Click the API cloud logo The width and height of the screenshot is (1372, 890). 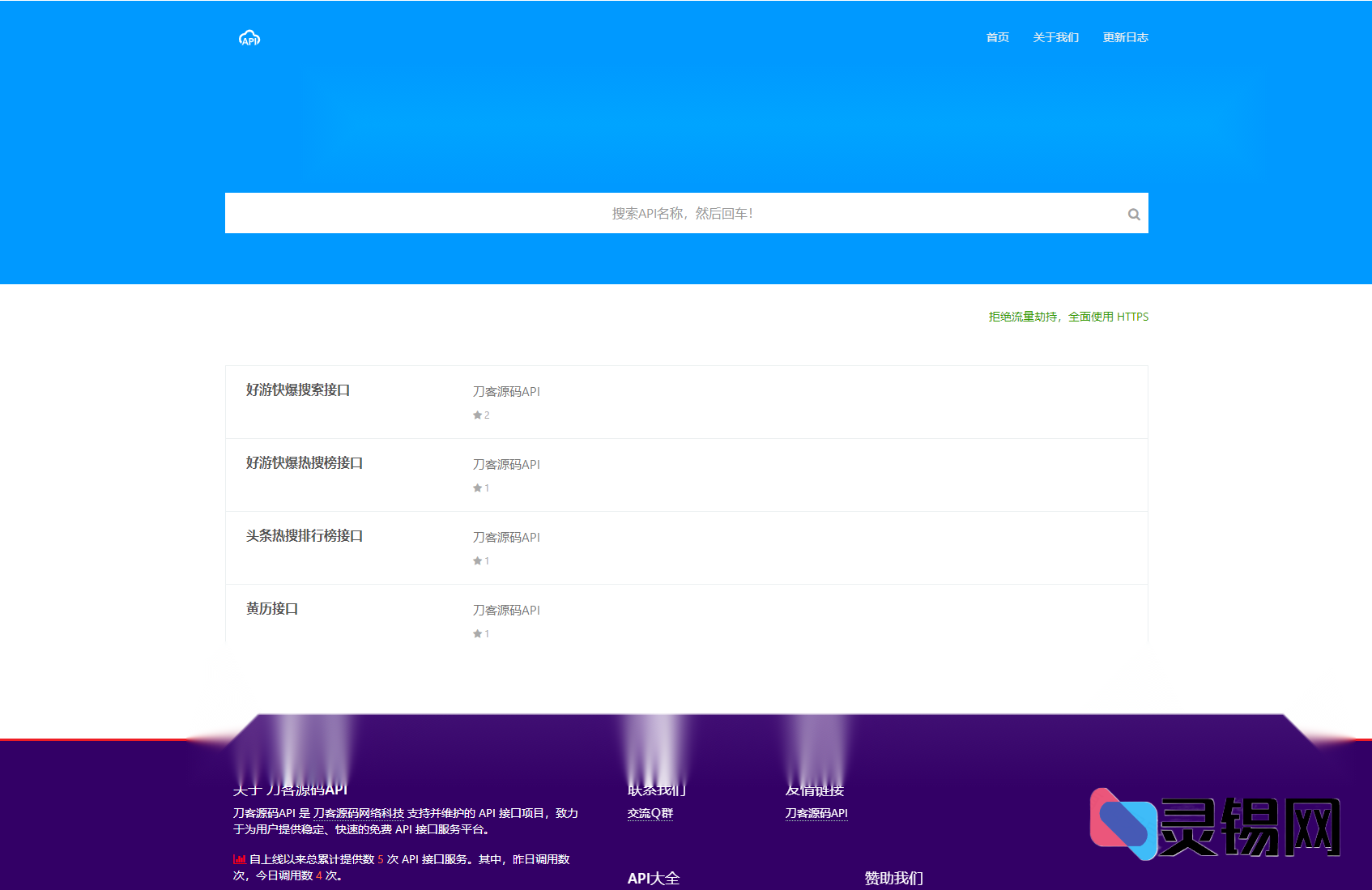point(249,38)
